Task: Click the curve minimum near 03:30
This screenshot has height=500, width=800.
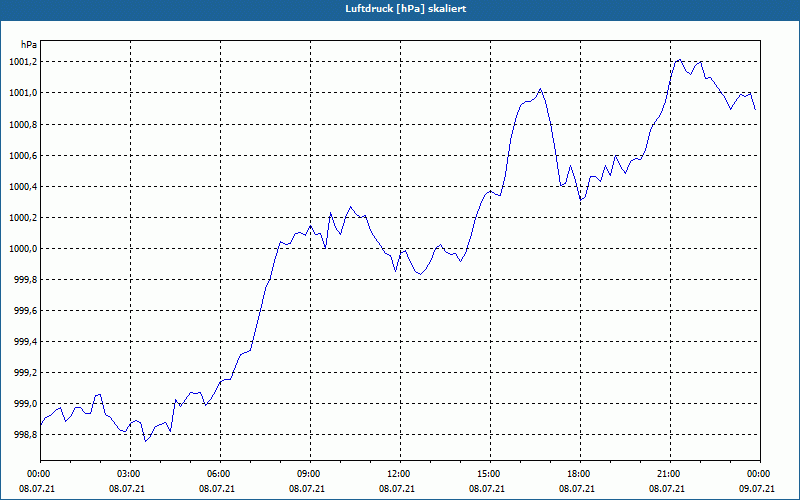Action: (x=145, y=441)
